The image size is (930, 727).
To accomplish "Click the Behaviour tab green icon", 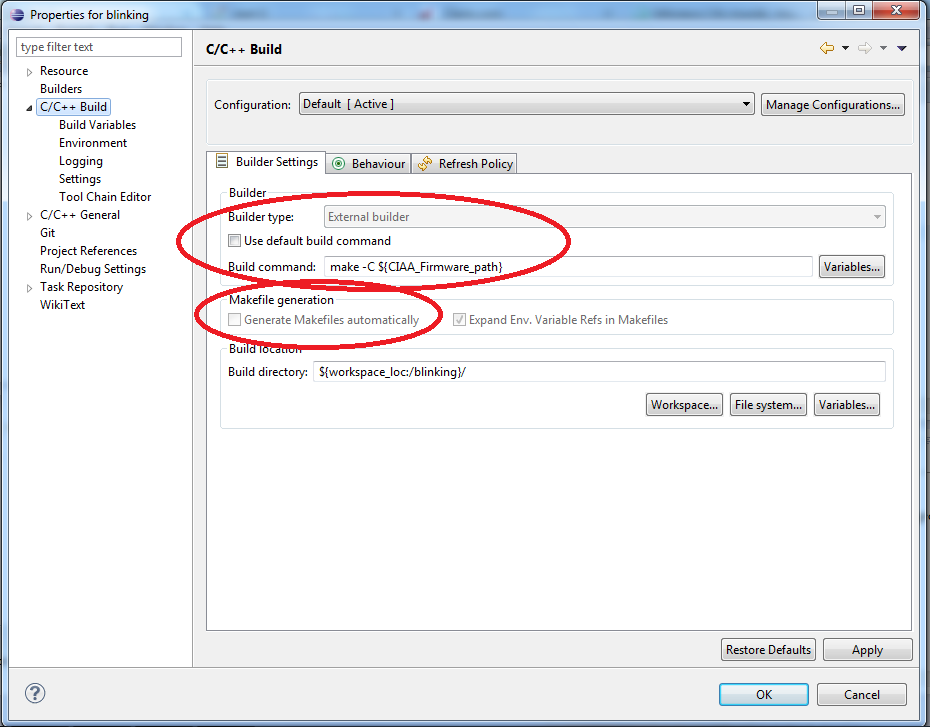I will [x=338, y=164].
